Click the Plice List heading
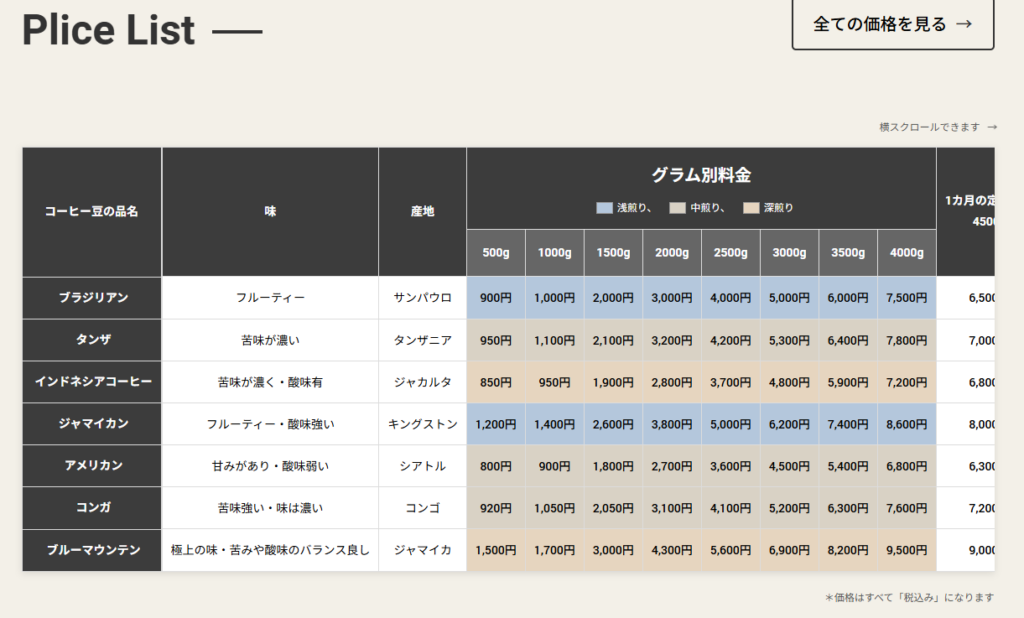This screenshot has width=1024, height=618. (108, 30)
